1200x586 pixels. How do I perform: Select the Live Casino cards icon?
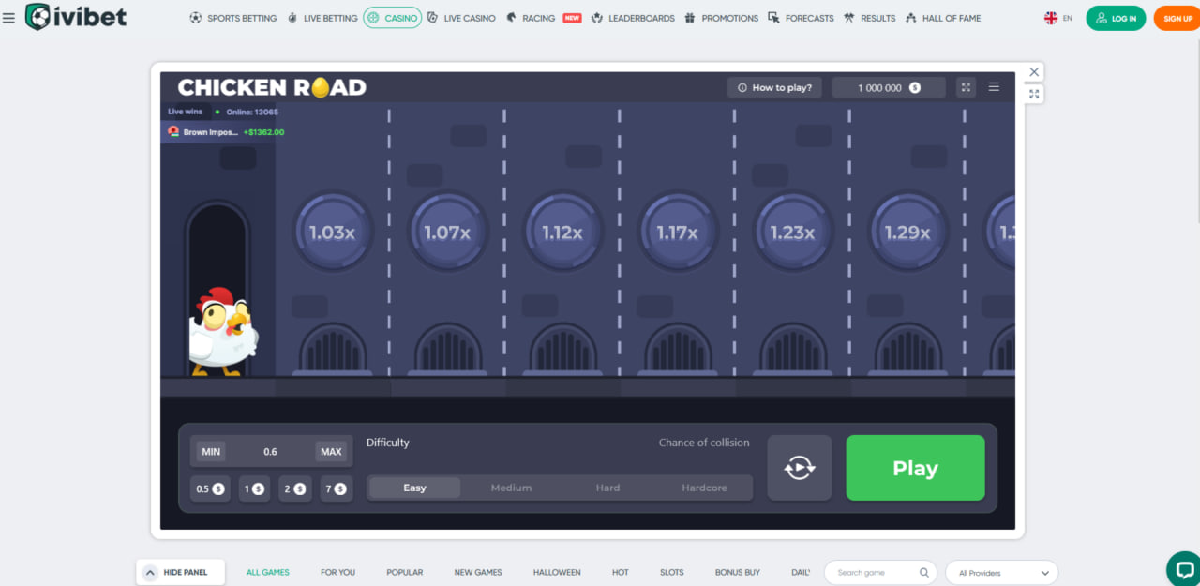[432, 17]
